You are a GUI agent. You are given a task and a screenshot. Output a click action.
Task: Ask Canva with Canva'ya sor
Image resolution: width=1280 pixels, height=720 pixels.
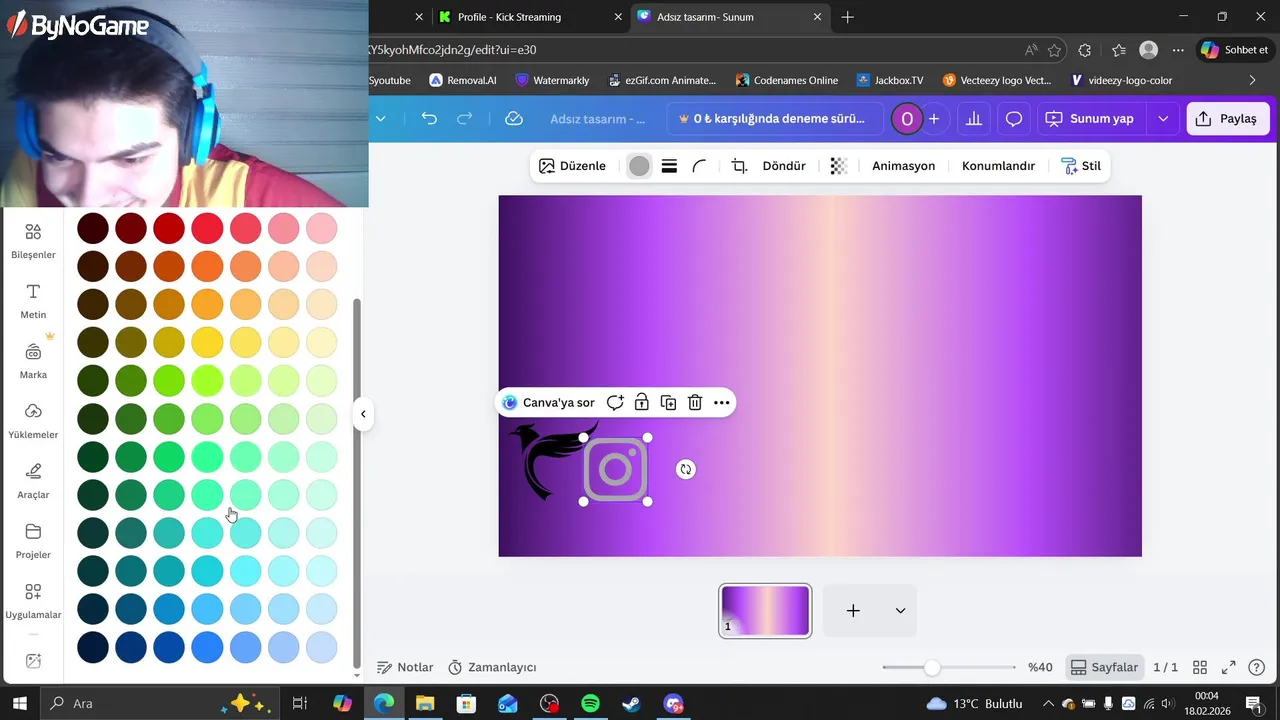point(548,402)
